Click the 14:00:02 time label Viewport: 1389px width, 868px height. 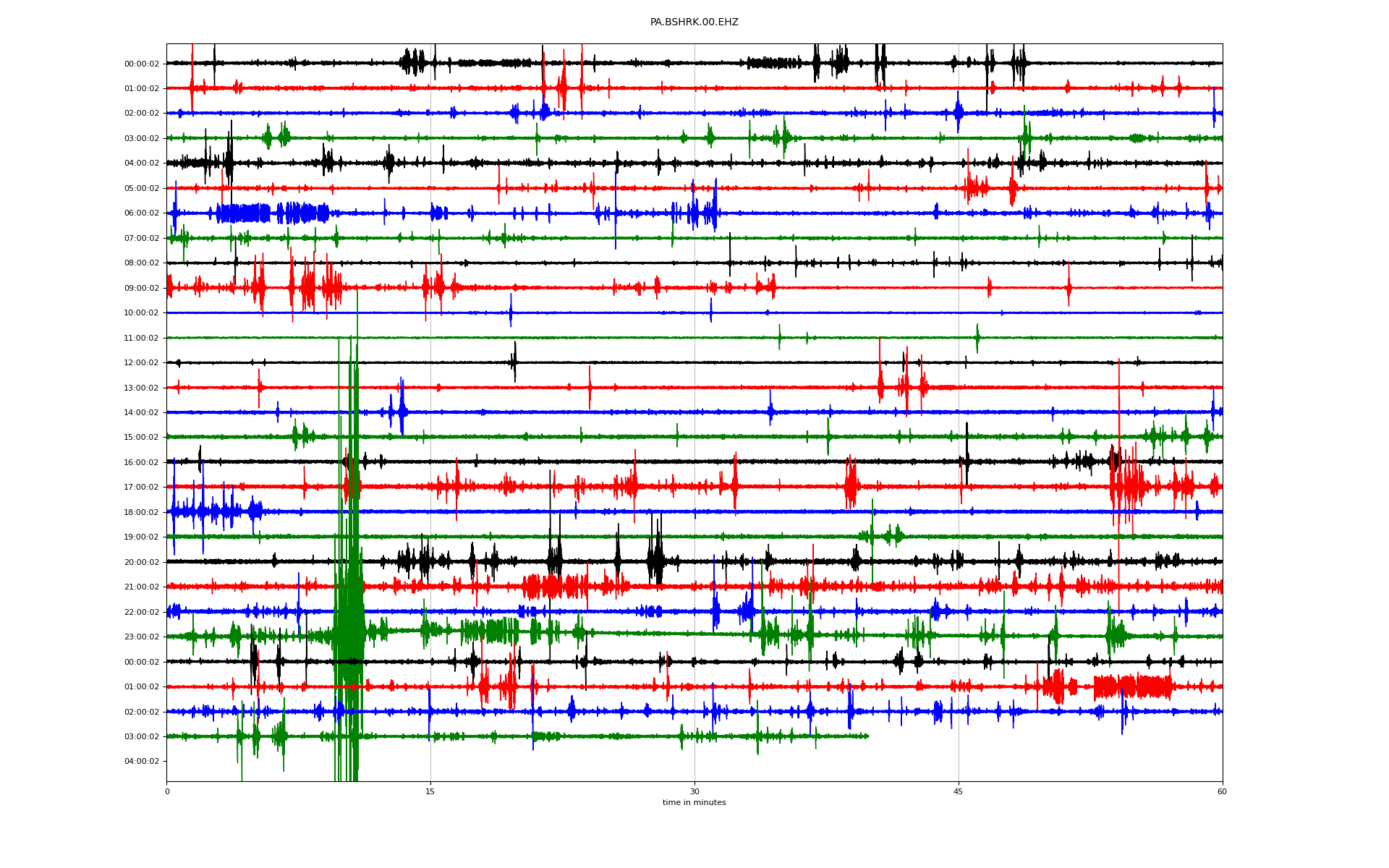point(141,413)
